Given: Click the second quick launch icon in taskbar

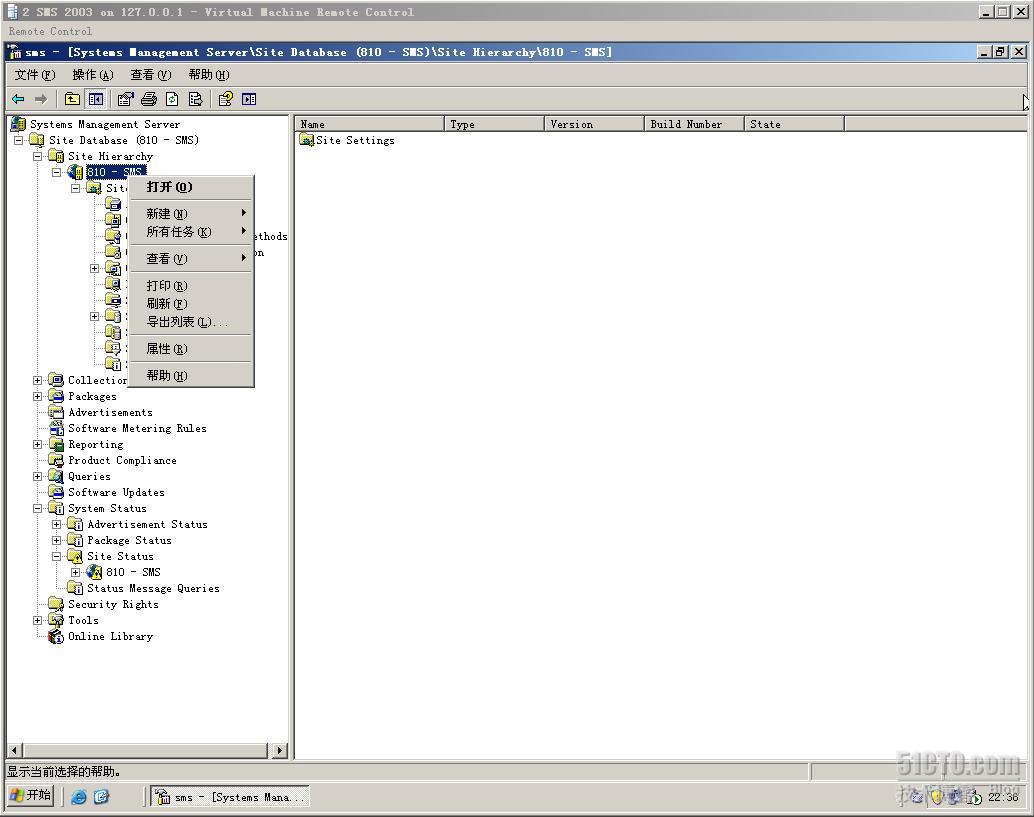Looking at the screenshot, I should click(101, 797).
